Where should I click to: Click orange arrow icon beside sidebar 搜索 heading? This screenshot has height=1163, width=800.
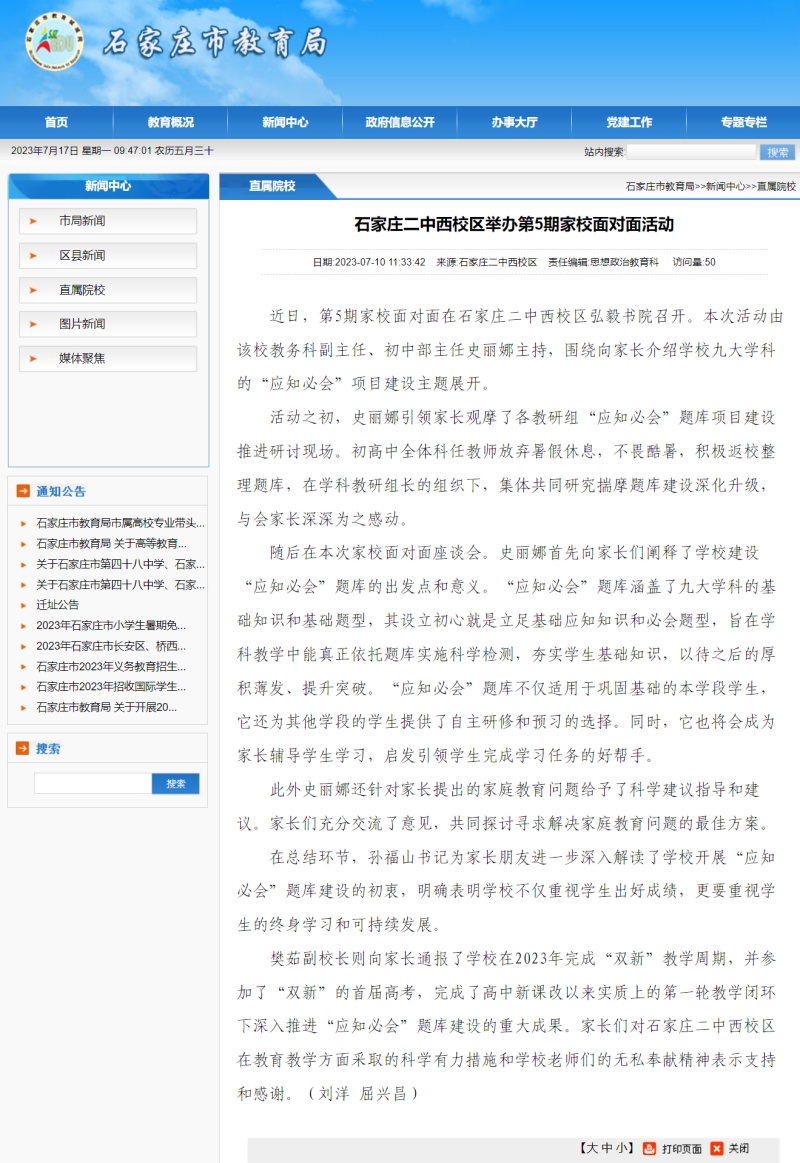click(22, 748)
